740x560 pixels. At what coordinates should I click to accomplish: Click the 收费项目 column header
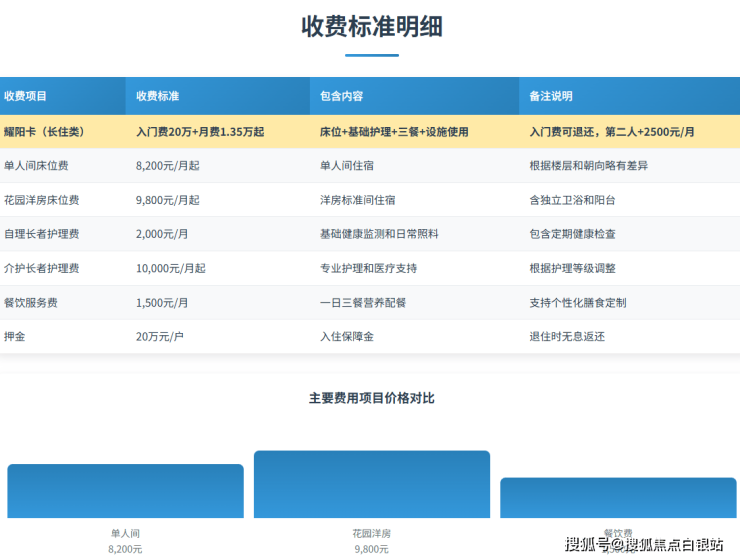click(26, 97)
